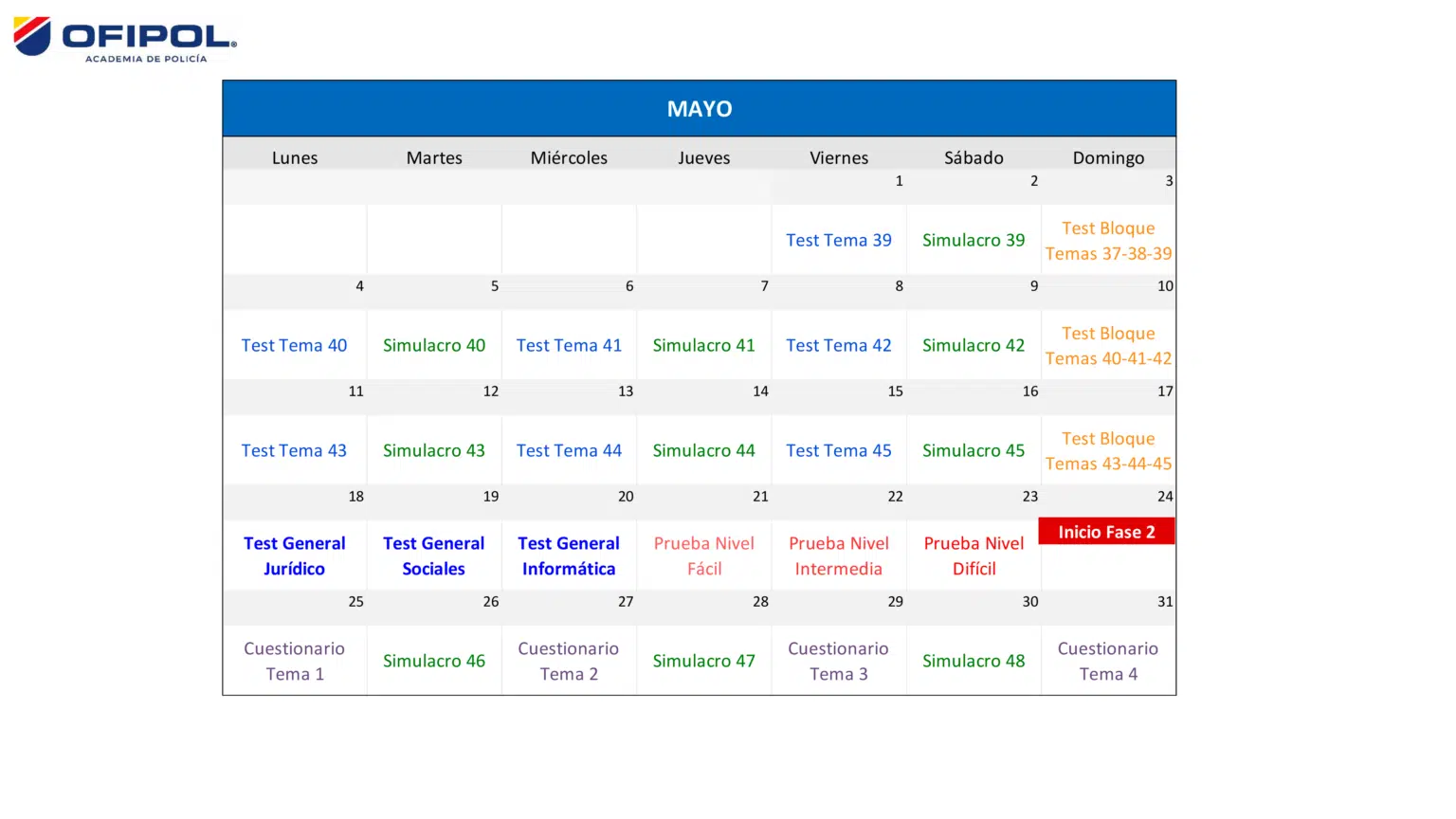This screenshot has width=1456, height=819.
Task: Open Test Bloque Temas 40-41-42
Action: [1108, 345]
